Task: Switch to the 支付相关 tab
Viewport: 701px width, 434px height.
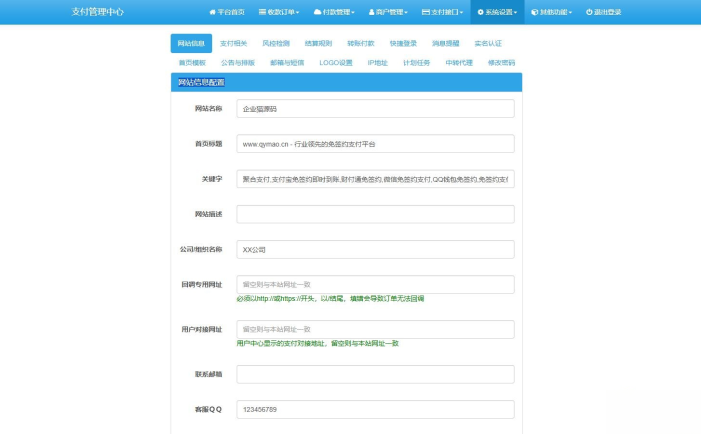Action: point(233,43)
